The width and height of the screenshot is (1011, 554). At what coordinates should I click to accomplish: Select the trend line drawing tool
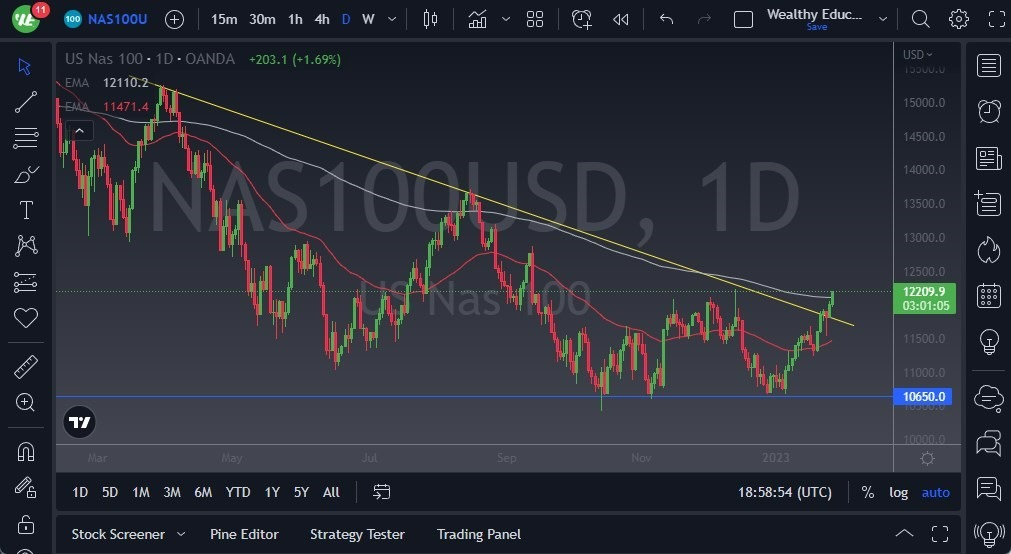[26, 102]
